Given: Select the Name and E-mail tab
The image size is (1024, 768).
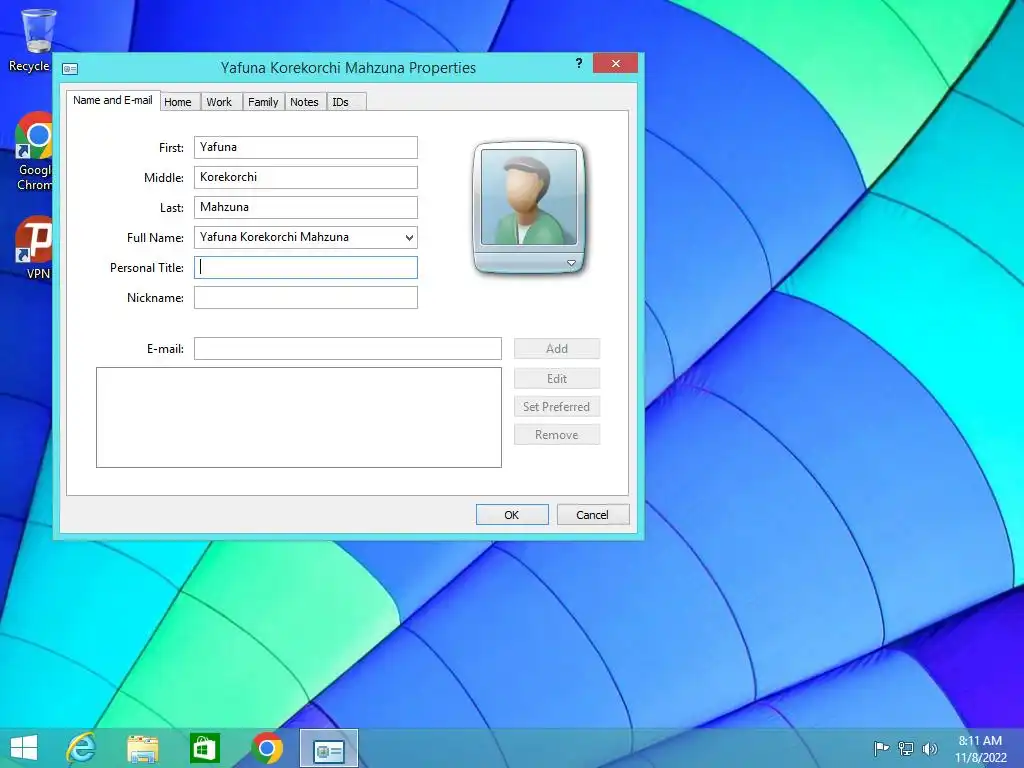Looking at the screenshot, I should click(x=113, y=100).
